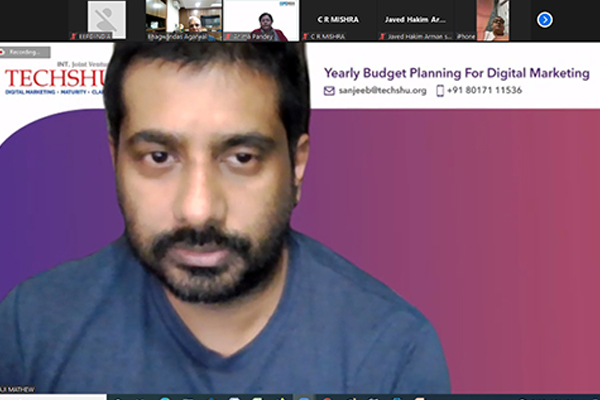600x400 pixels.
Task: Select the Javed Hakim Arman participant tile
Action: pos(416,20)
